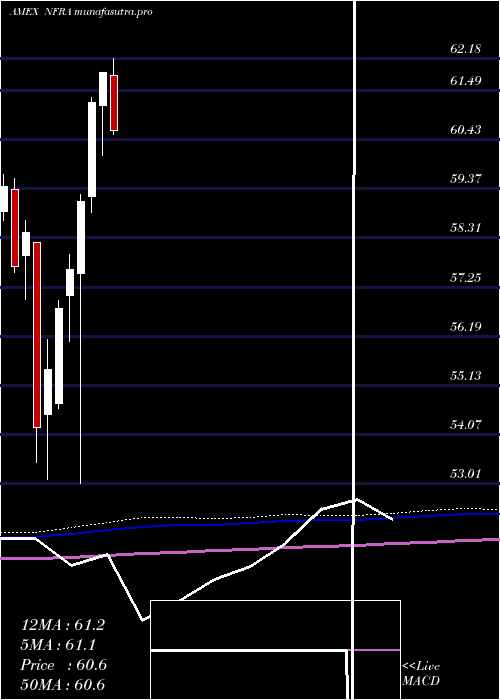Image resolution: width=500 pixels, height=700 pixels.
Task: Click the tall red candlestick spanning 58 to 54
Action: point(37,335)
